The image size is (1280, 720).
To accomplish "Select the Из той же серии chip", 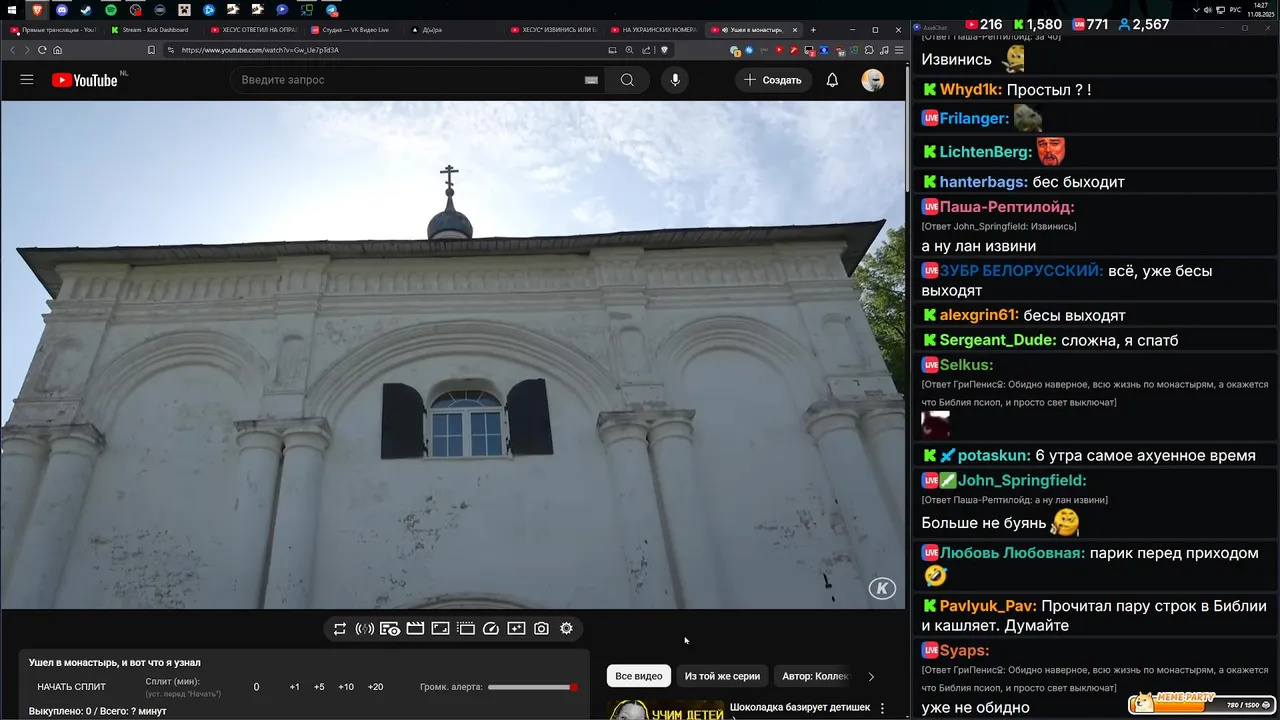I will 722,676.
